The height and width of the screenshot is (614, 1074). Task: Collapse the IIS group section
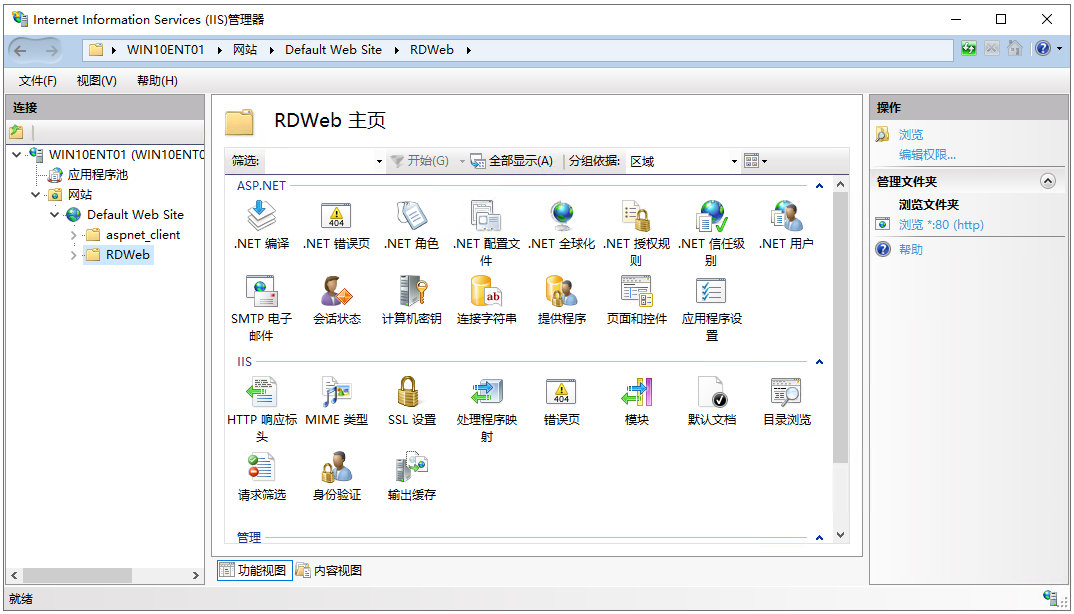tap(819, 362)
